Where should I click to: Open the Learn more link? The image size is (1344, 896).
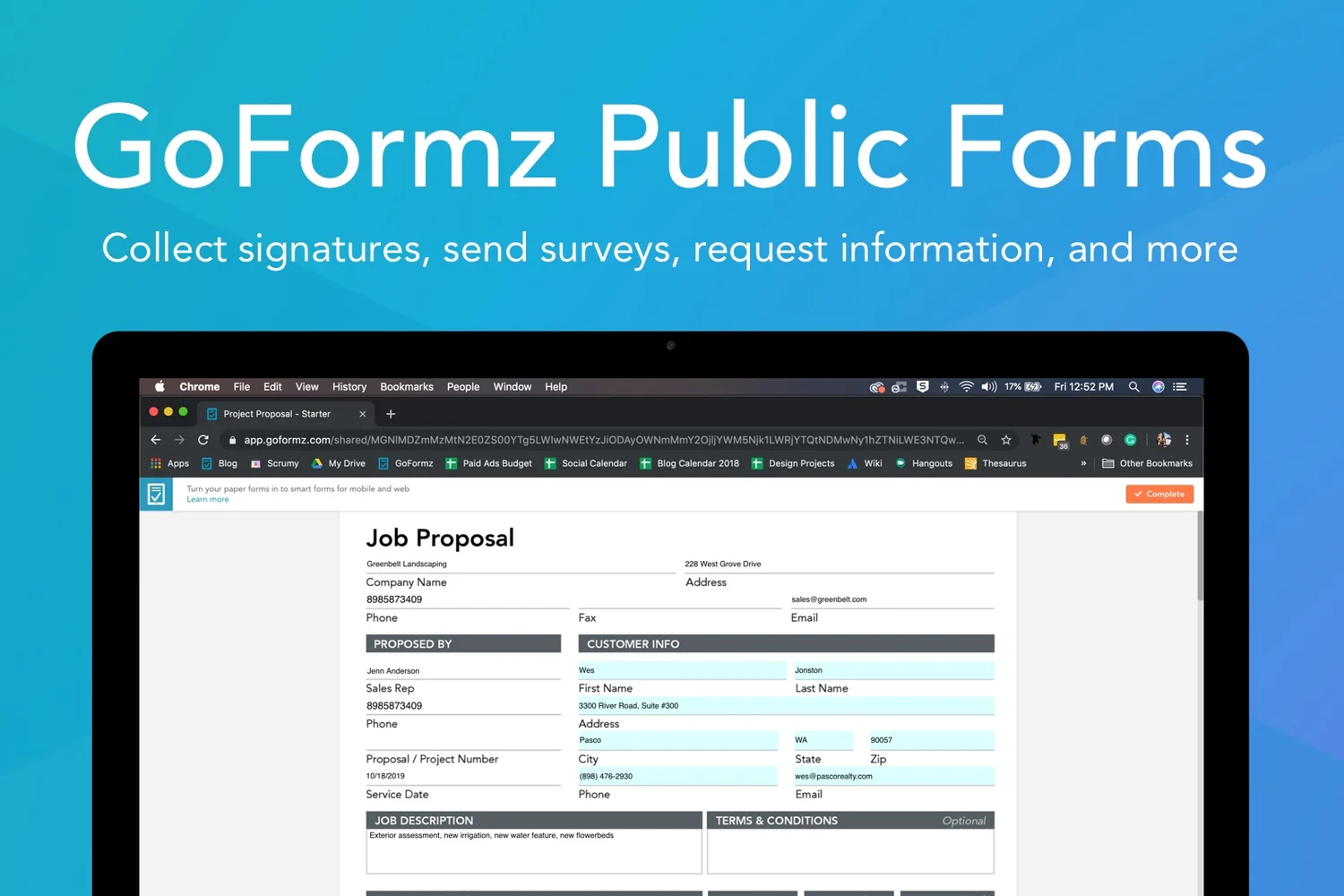click(x=207, y=500)
